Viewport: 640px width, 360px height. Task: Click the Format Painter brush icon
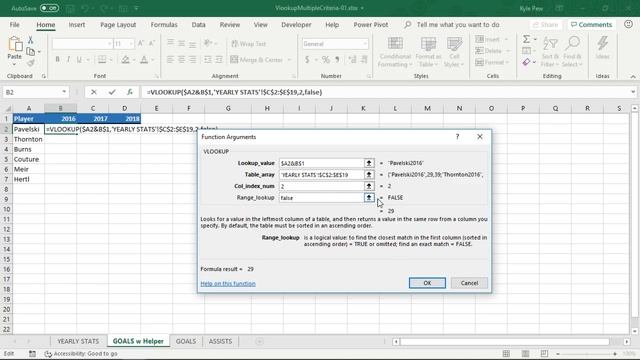pyautogui.click(x=31, y=63)
